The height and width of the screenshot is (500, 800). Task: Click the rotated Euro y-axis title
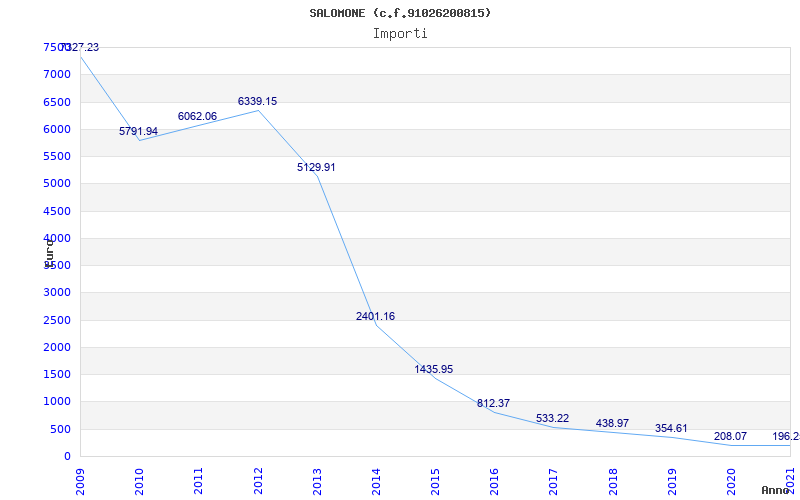coord(49,253)
